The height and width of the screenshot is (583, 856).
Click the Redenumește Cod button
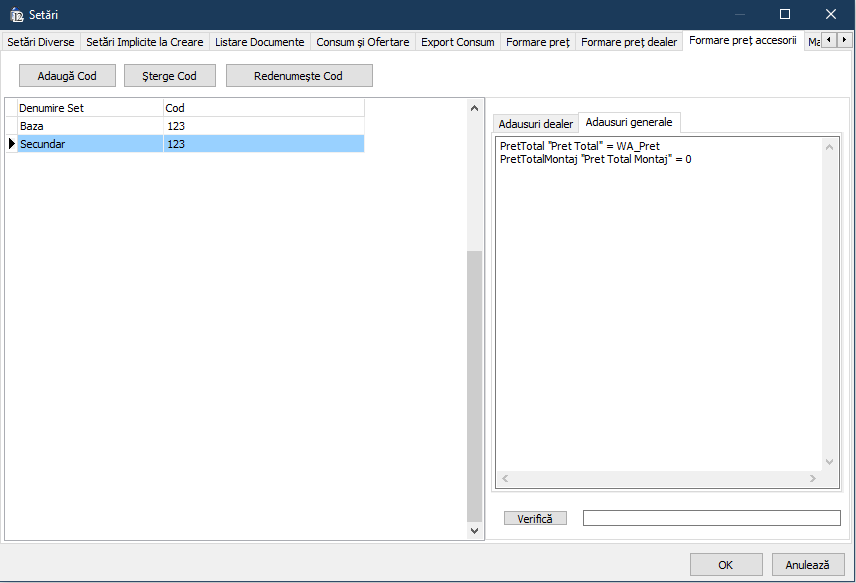point(299,76)
